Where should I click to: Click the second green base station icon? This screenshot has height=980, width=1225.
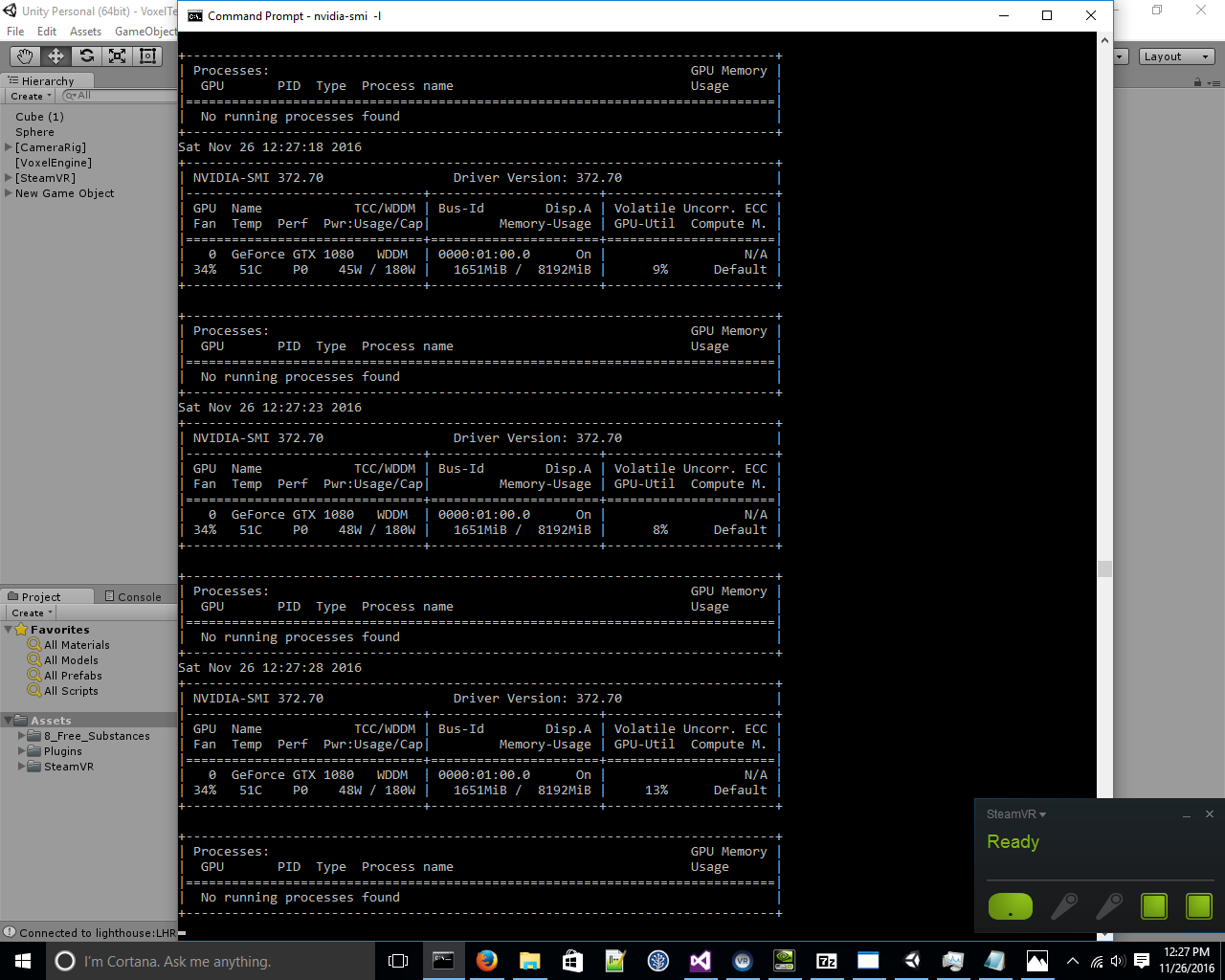[x=1199, y=905]
